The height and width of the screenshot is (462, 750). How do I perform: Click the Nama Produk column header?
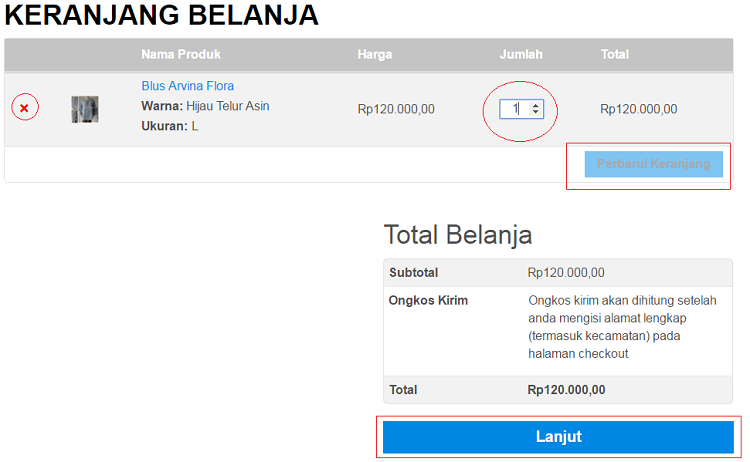point(181,54)
